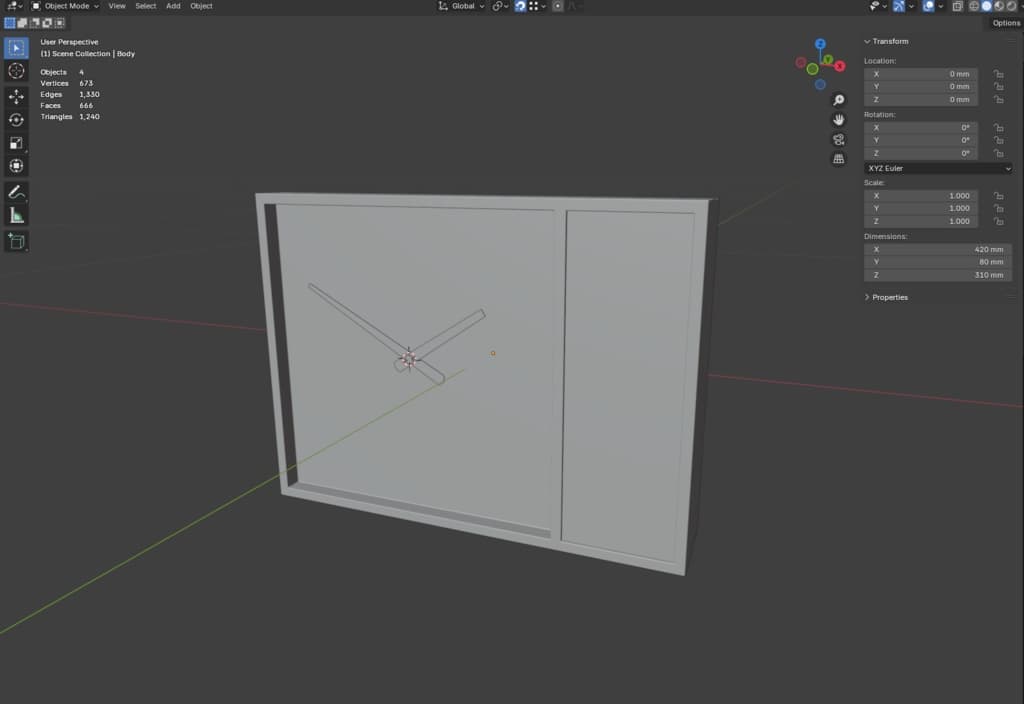Toggle X-ray mode
This screenshot has height=704, width=1024.
click(x=957, y=6)
